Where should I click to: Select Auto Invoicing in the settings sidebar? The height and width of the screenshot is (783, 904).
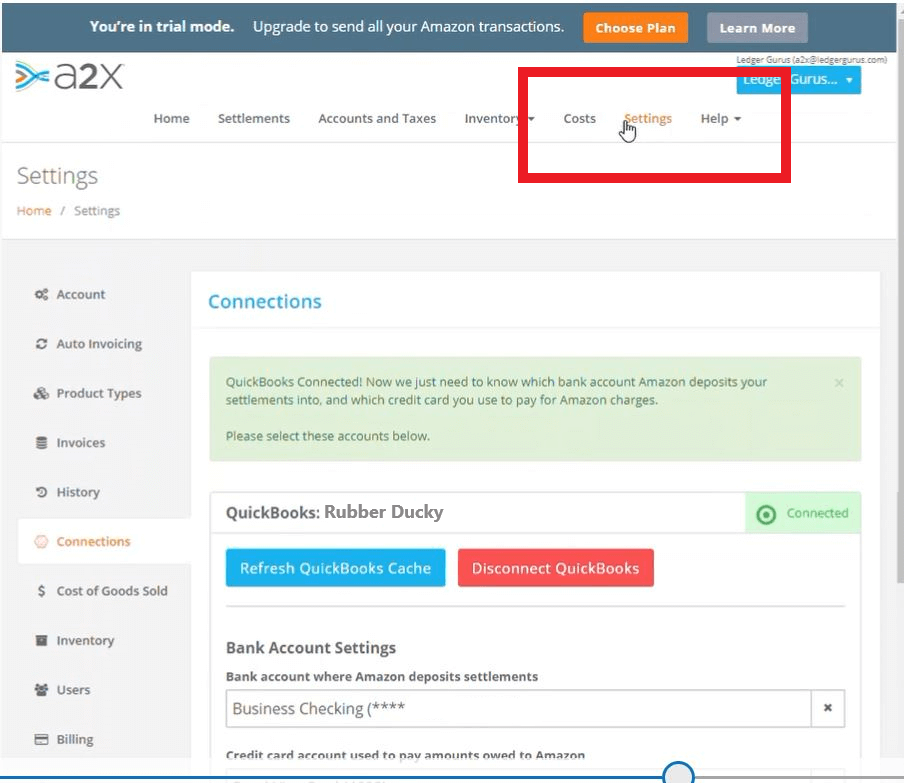tap(99, 344)
